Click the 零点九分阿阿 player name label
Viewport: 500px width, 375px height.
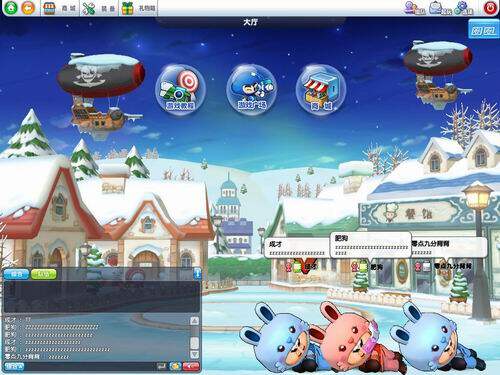(x=453, y=266)
